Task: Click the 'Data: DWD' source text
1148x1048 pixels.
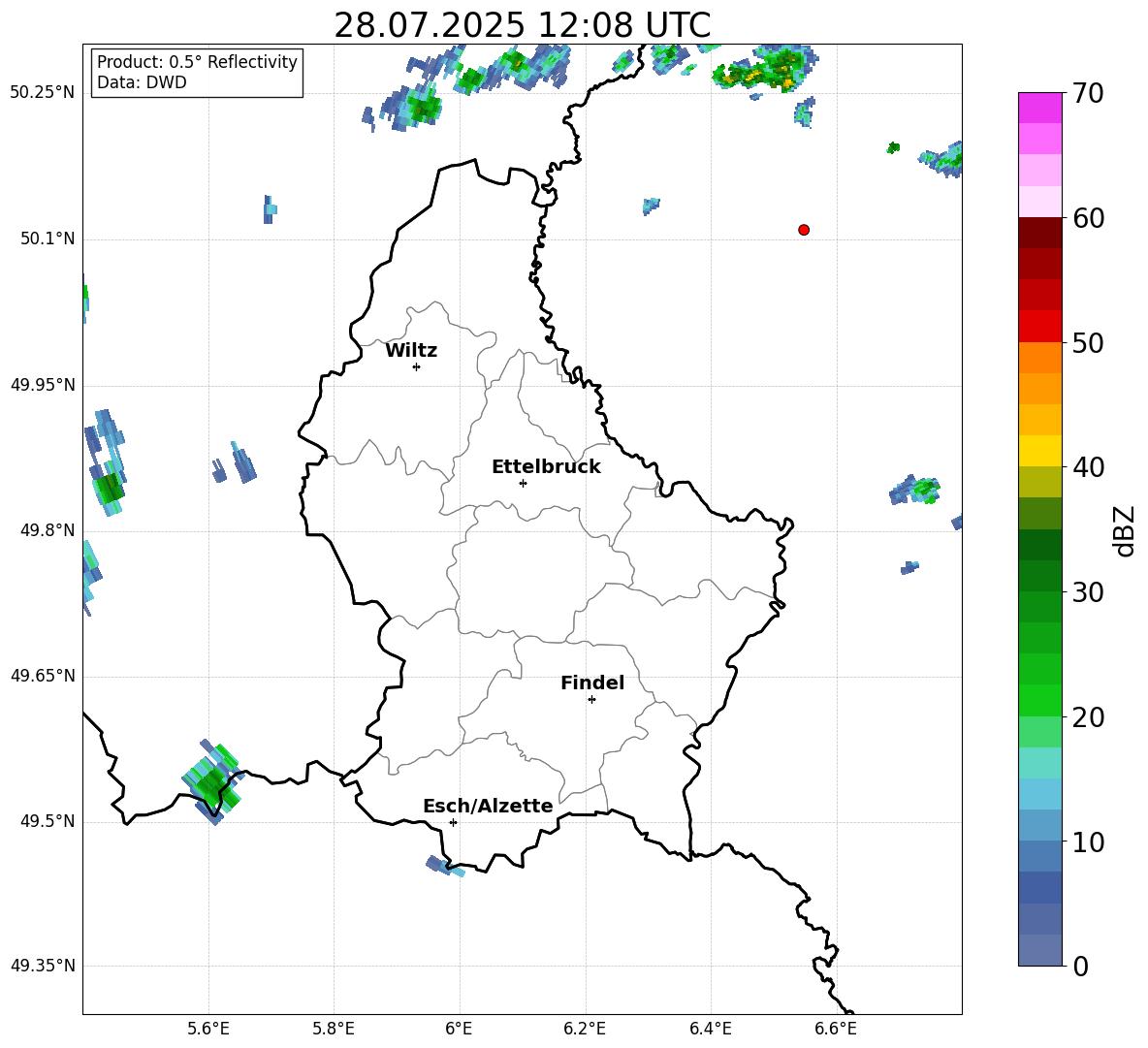Action: click(x=142, y=82)
